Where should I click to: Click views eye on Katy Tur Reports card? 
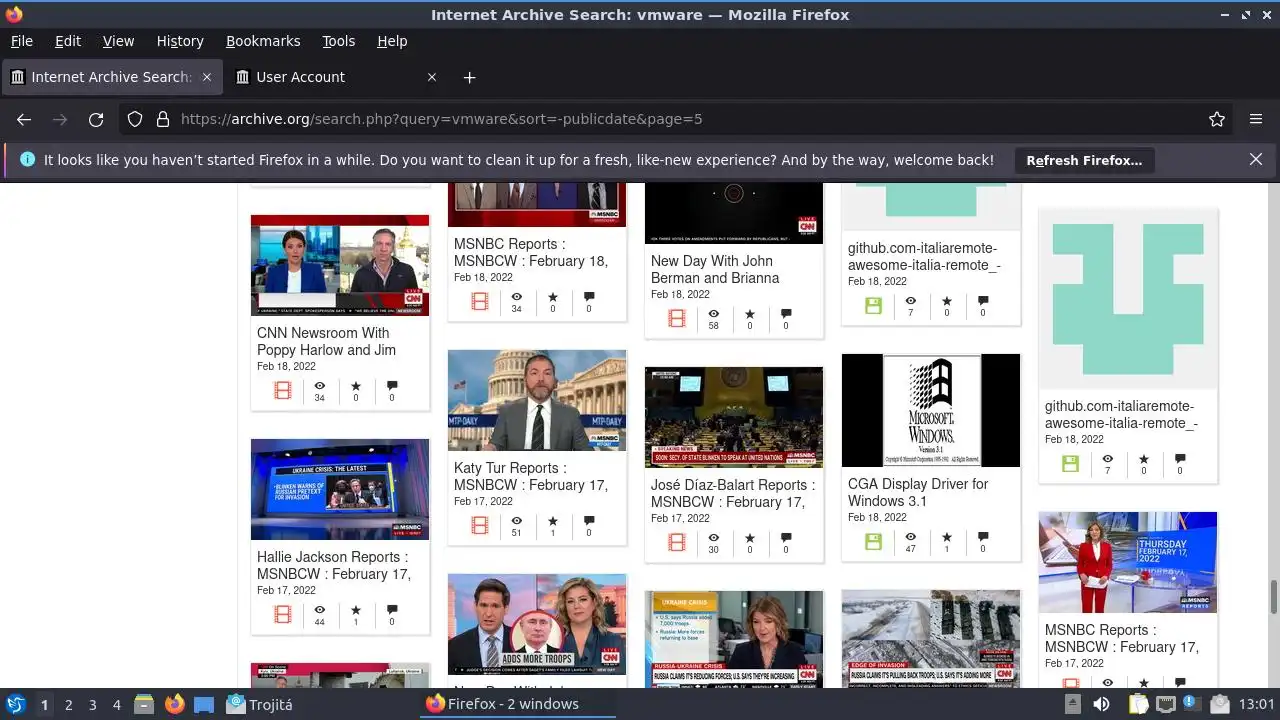click(517, 520)
